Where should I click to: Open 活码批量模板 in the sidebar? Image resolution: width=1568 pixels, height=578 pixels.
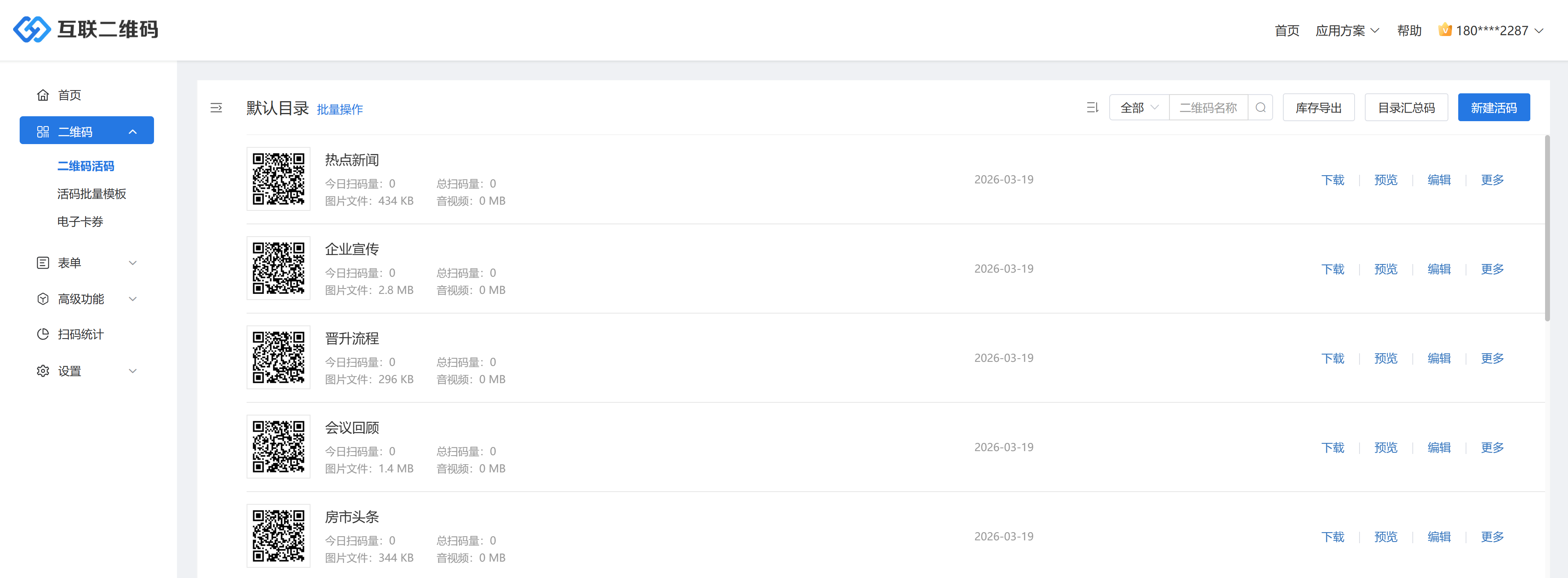pos(92,194)
